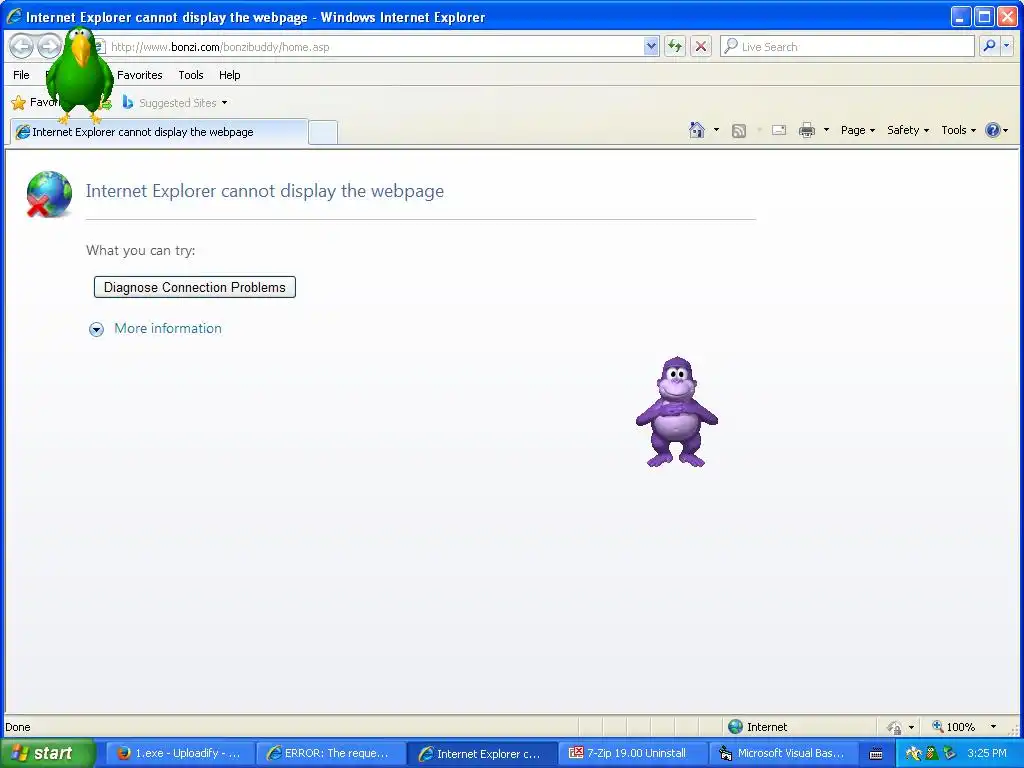Click the Bing Suggested Sites icon
The width and height of the screenshot is (1024, 768).
128,103
